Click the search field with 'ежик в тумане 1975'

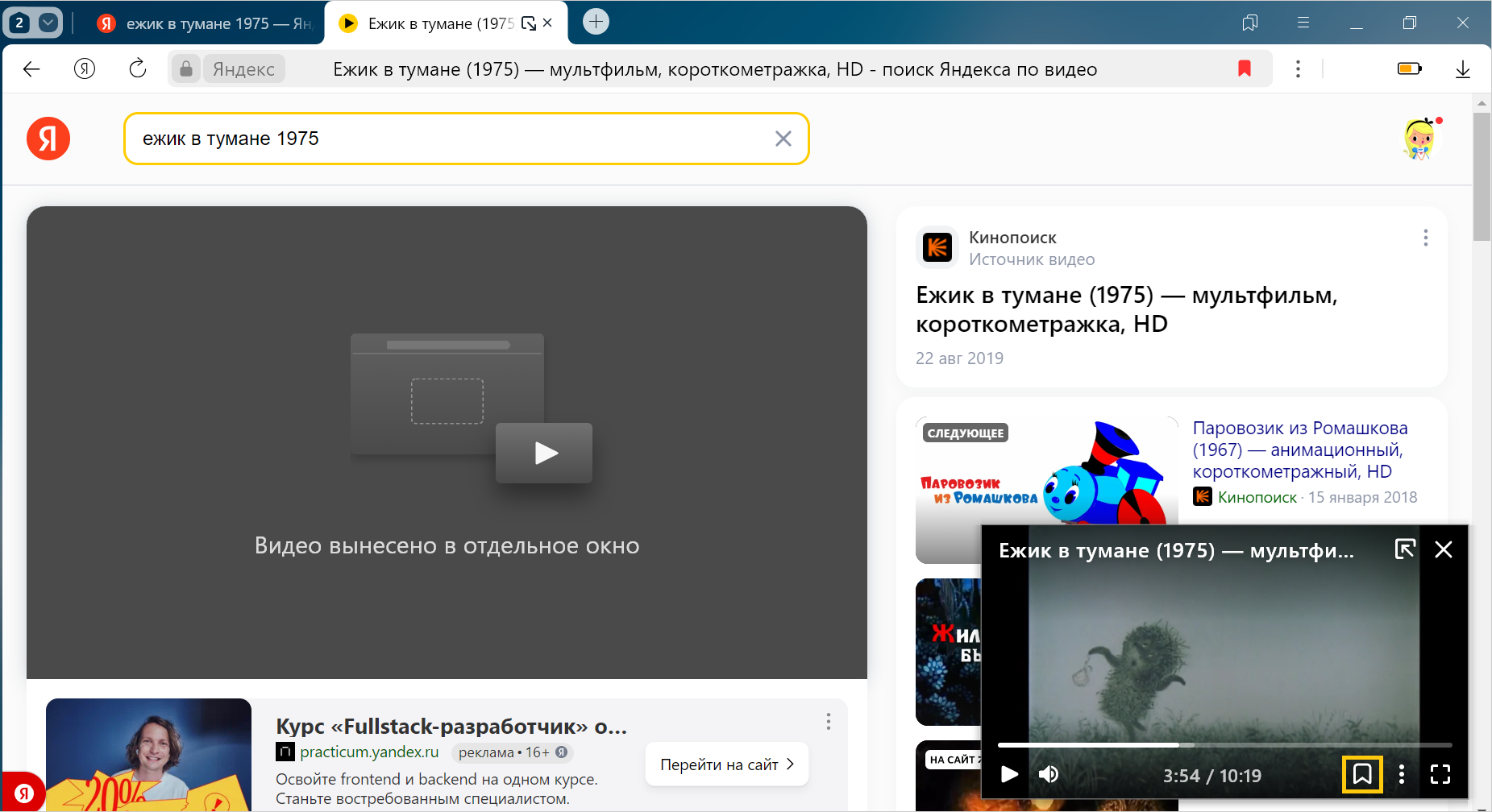coord(451,139)
